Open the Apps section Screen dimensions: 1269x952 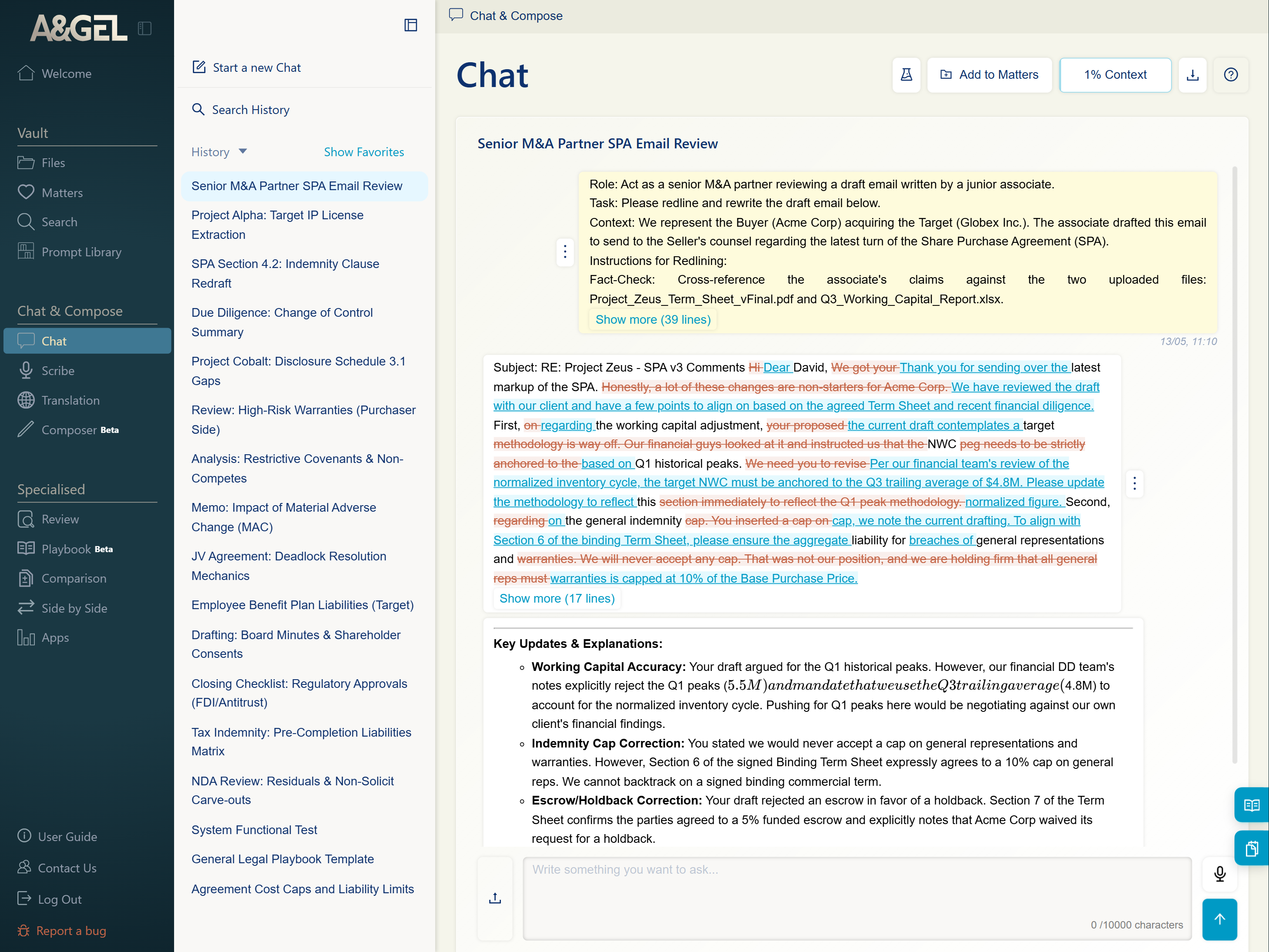43,638
